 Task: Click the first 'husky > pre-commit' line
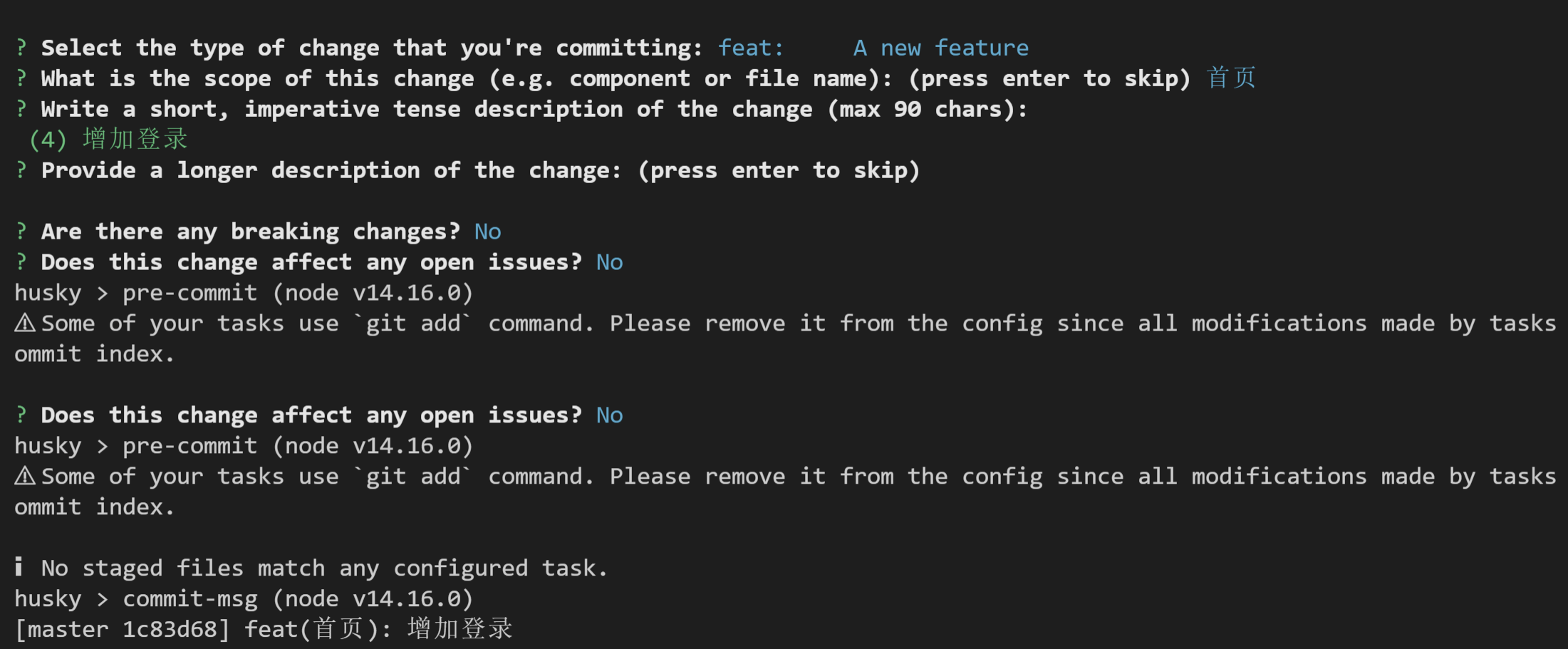coord(244,293)
